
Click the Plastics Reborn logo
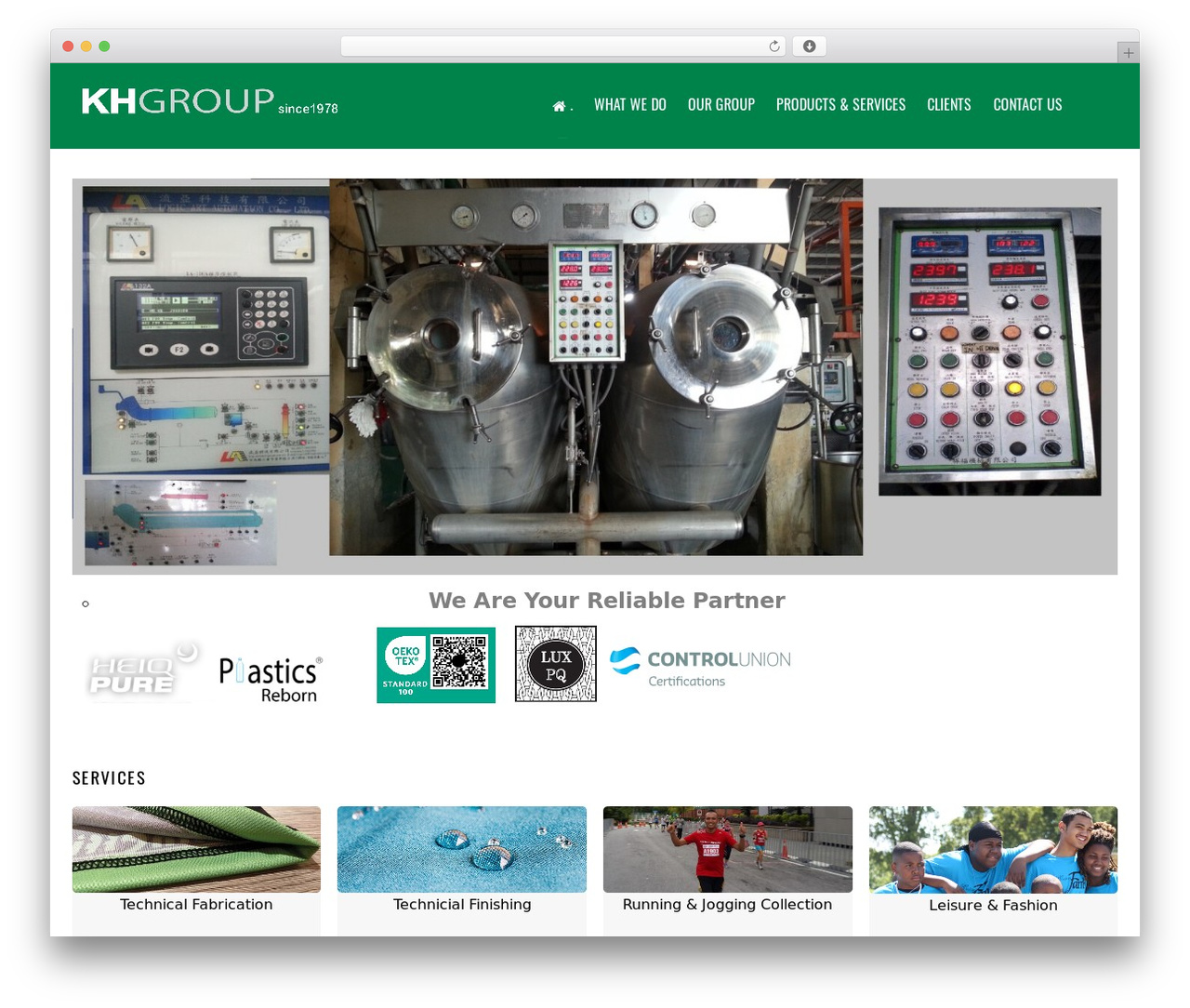[x=271, y=680]
